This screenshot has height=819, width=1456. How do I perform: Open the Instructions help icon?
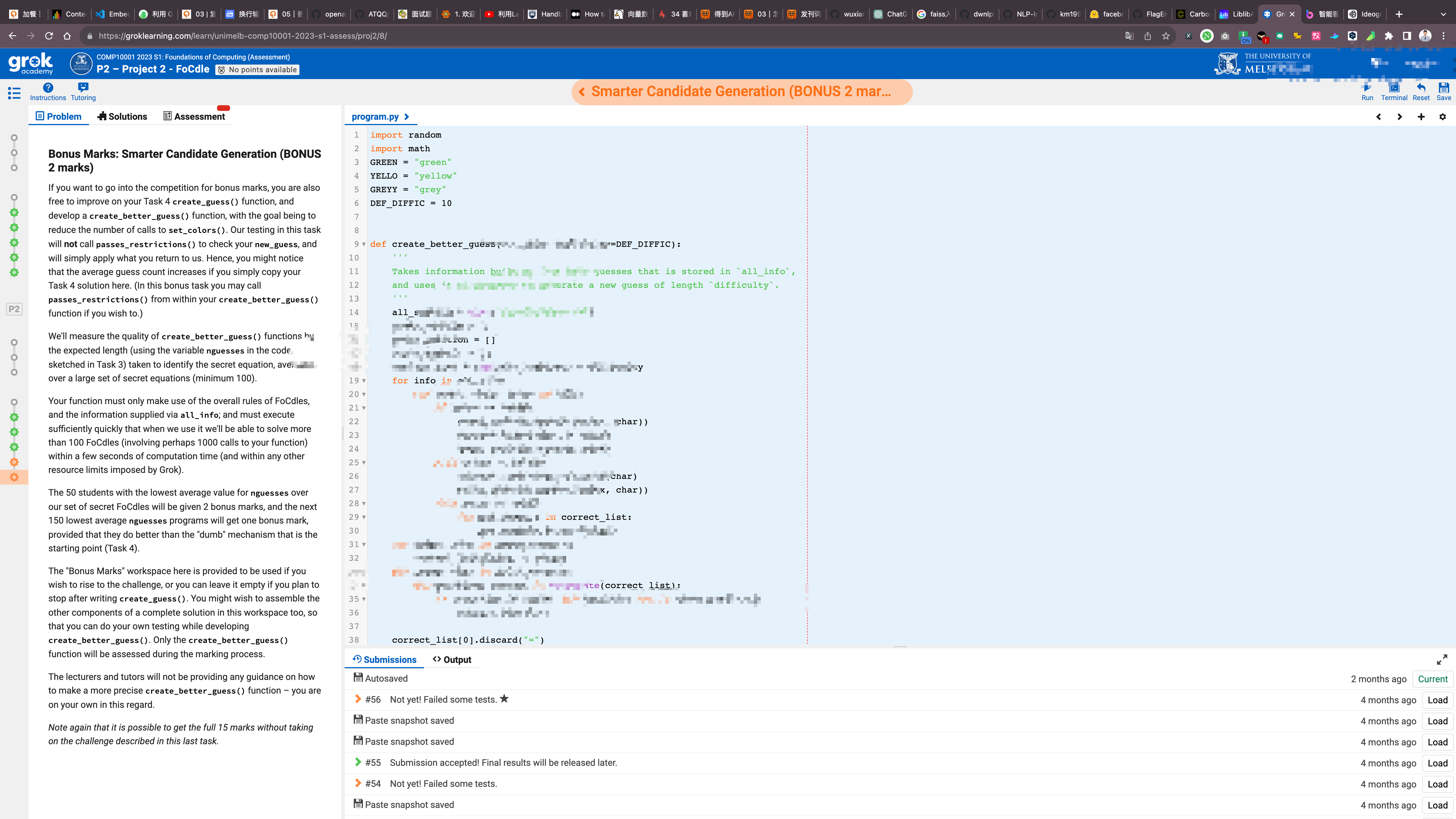point(48,92)
